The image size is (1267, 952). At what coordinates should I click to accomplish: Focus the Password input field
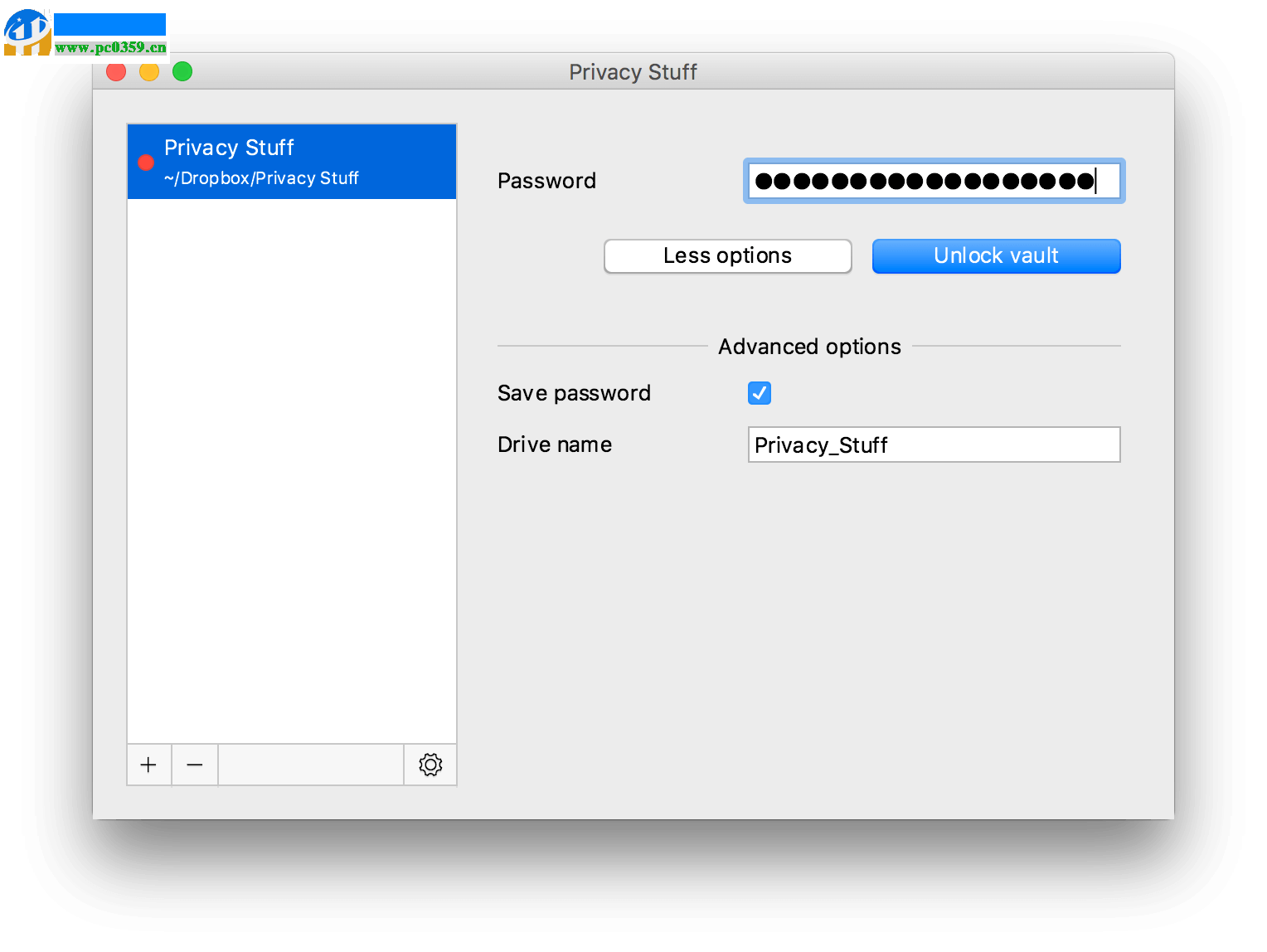click(x=934, y=181)
